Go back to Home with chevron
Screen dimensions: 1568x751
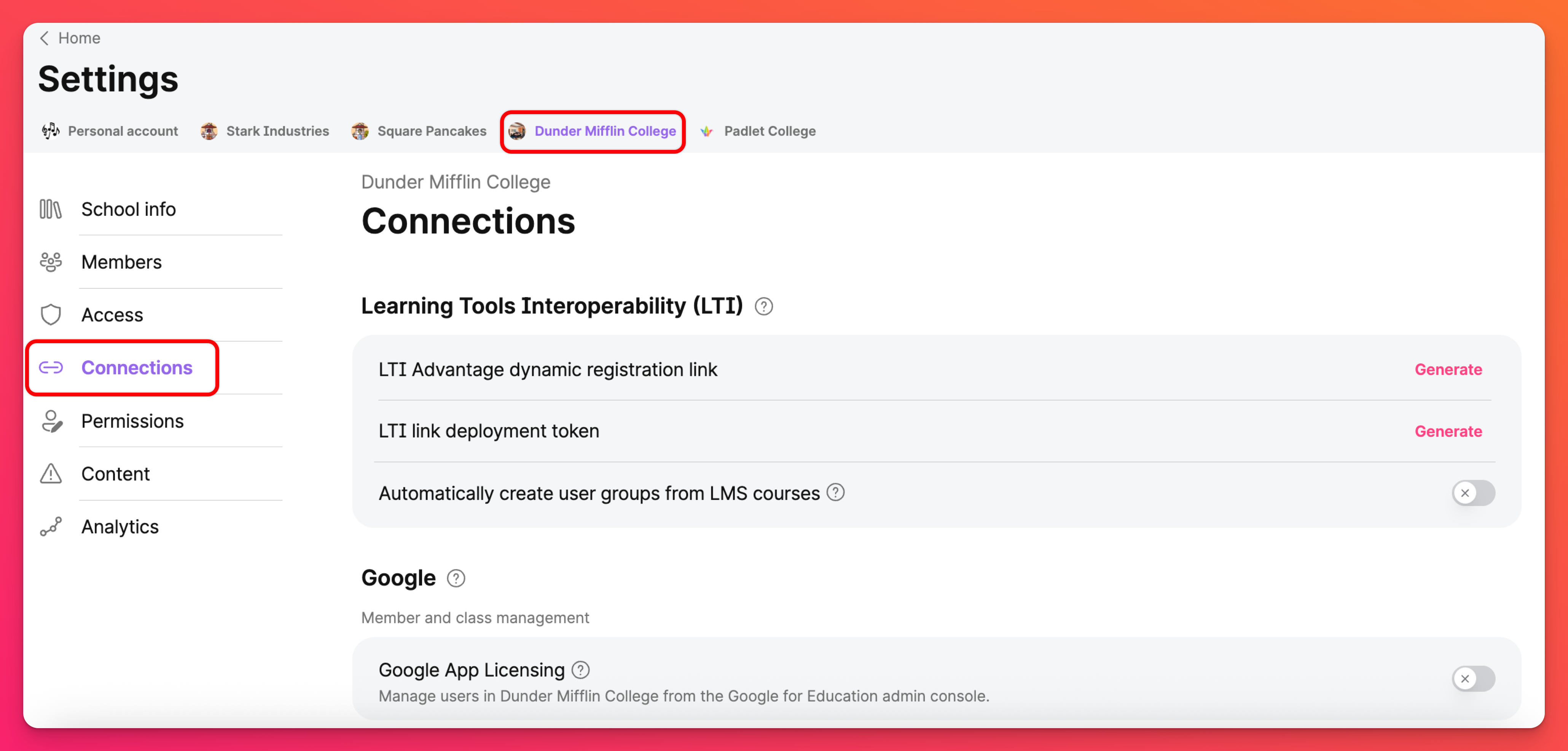tap(45, 38)
